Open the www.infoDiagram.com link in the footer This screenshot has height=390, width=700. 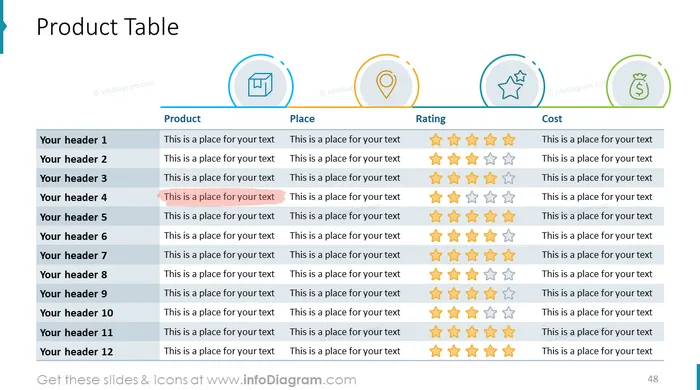[281, 380]
